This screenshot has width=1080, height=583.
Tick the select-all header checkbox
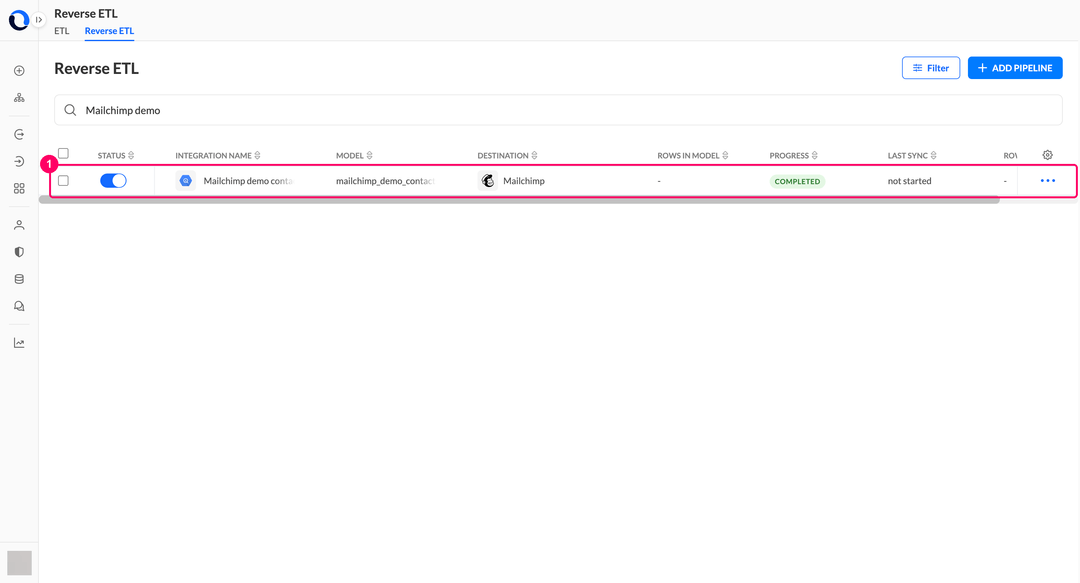(x=63, y=153)
